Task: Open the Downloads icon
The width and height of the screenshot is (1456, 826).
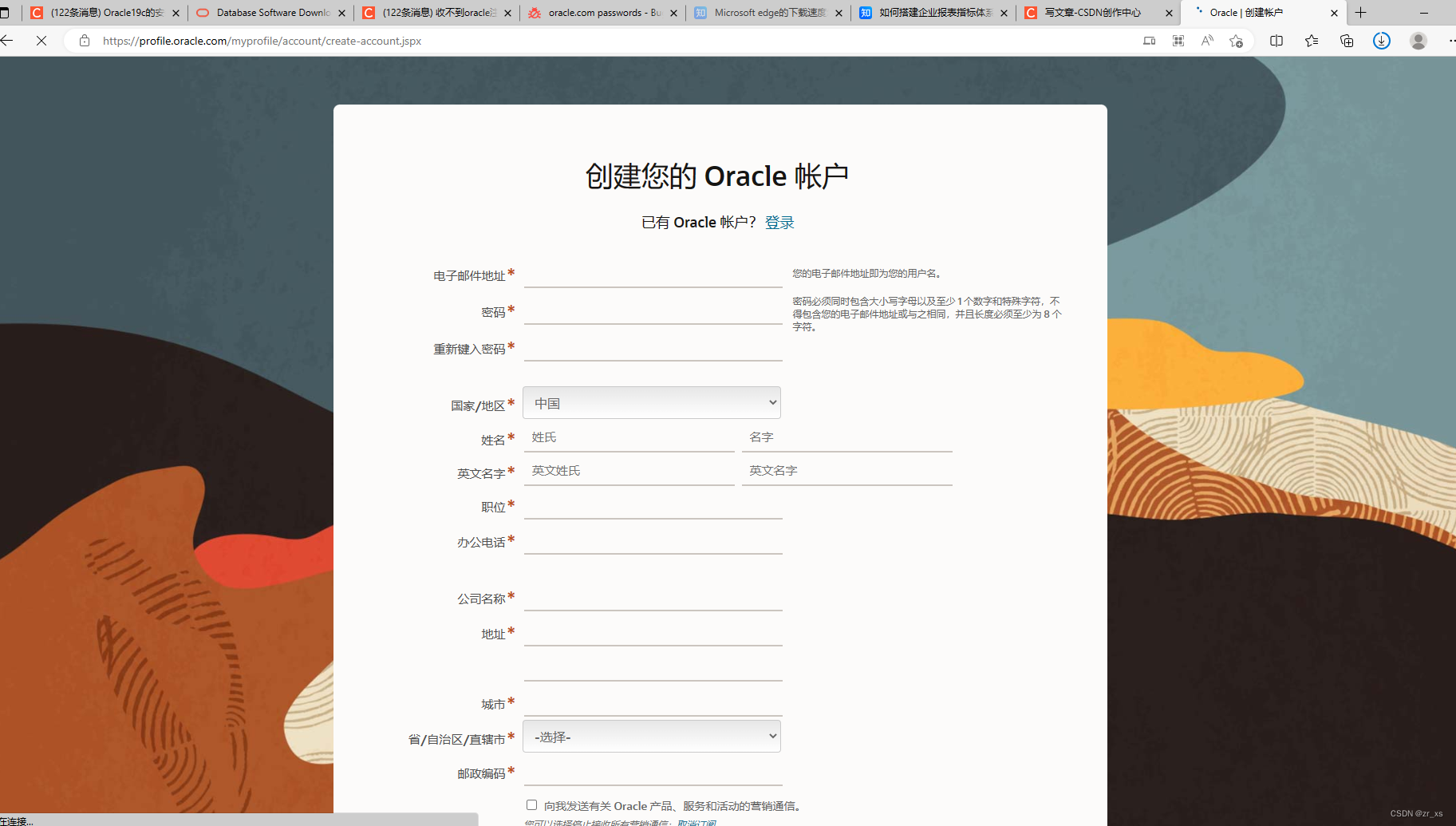Action: tap(1382, 41)
